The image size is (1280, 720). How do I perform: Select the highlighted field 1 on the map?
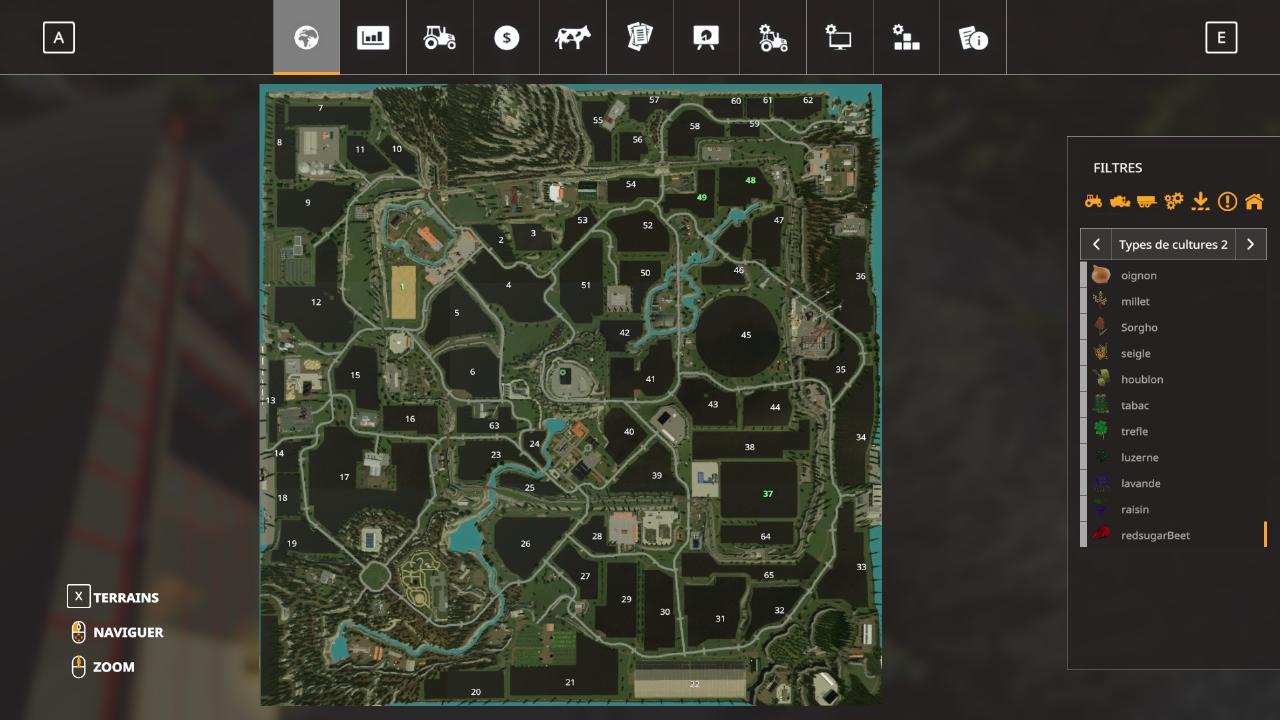[404, 291]
